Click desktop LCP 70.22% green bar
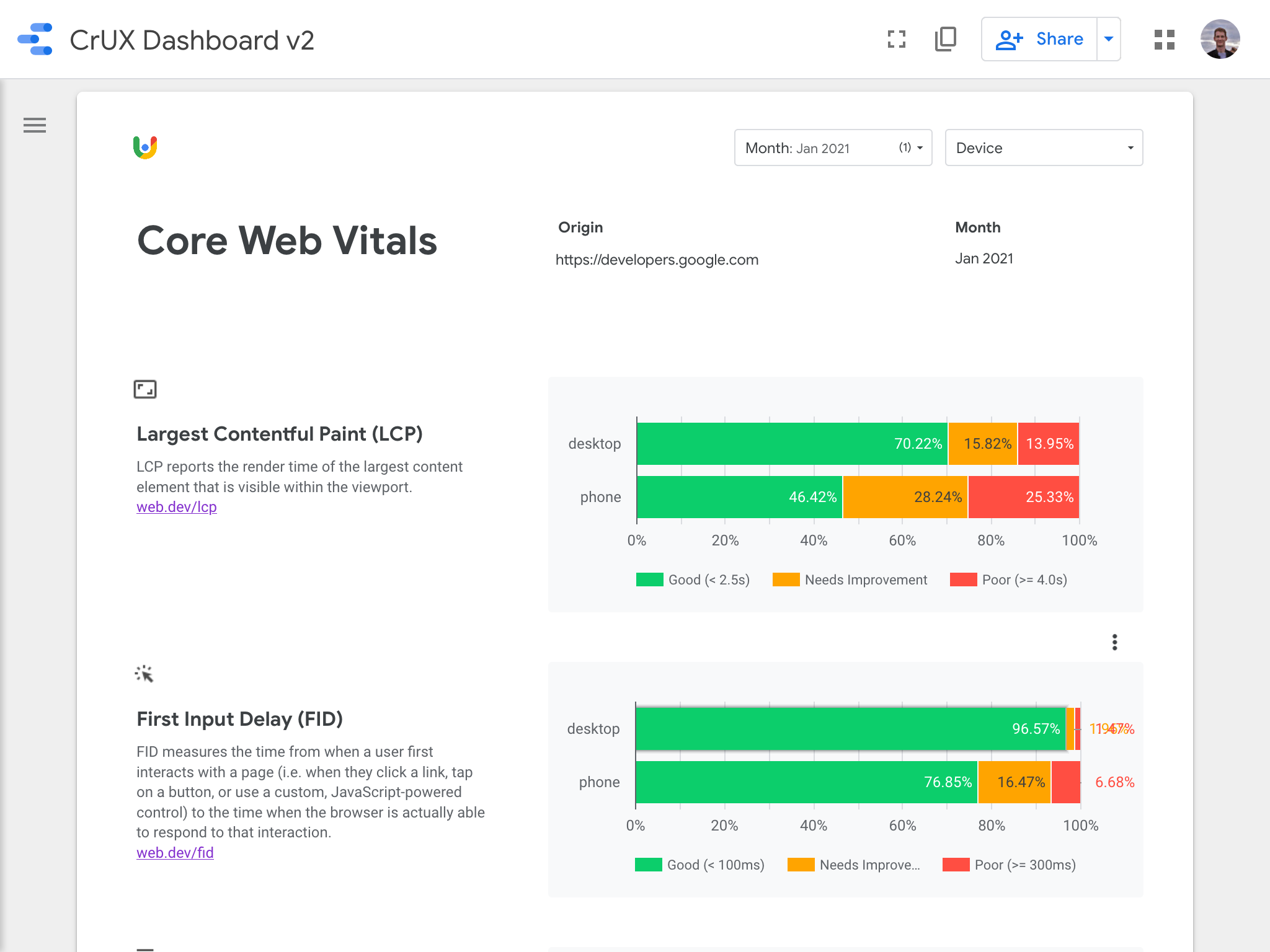 (791, 444)
